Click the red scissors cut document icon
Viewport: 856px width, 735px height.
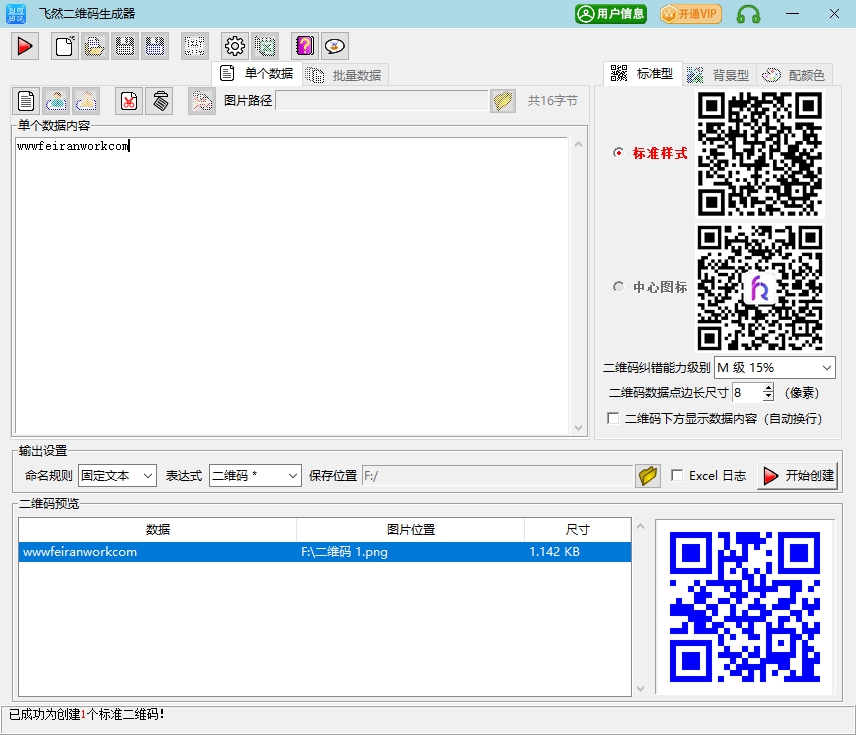click(x=129, y=101)
